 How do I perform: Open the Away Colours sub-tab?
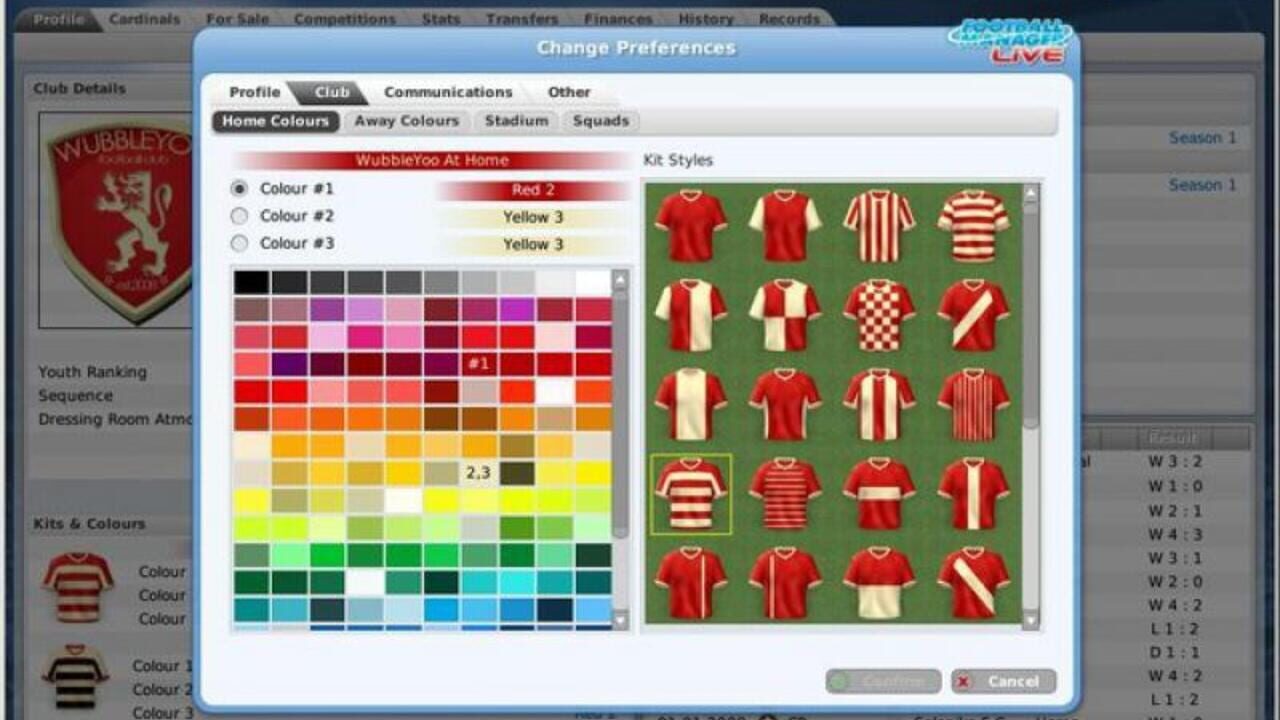(x=407, y=121)
